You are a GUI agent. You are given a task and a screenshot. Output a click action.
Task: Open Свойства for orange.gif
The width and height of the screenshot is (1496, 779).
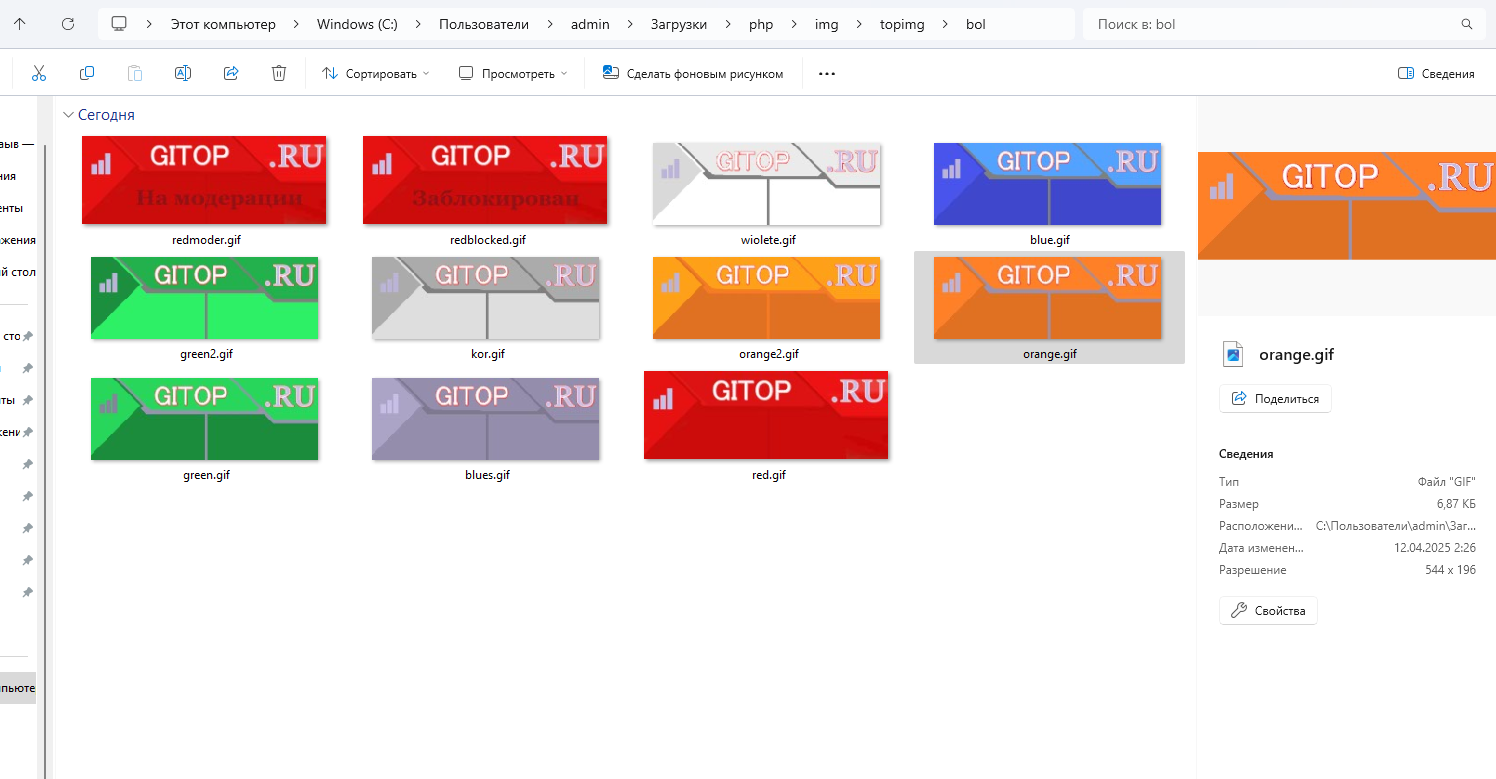tap(1268, 610)
